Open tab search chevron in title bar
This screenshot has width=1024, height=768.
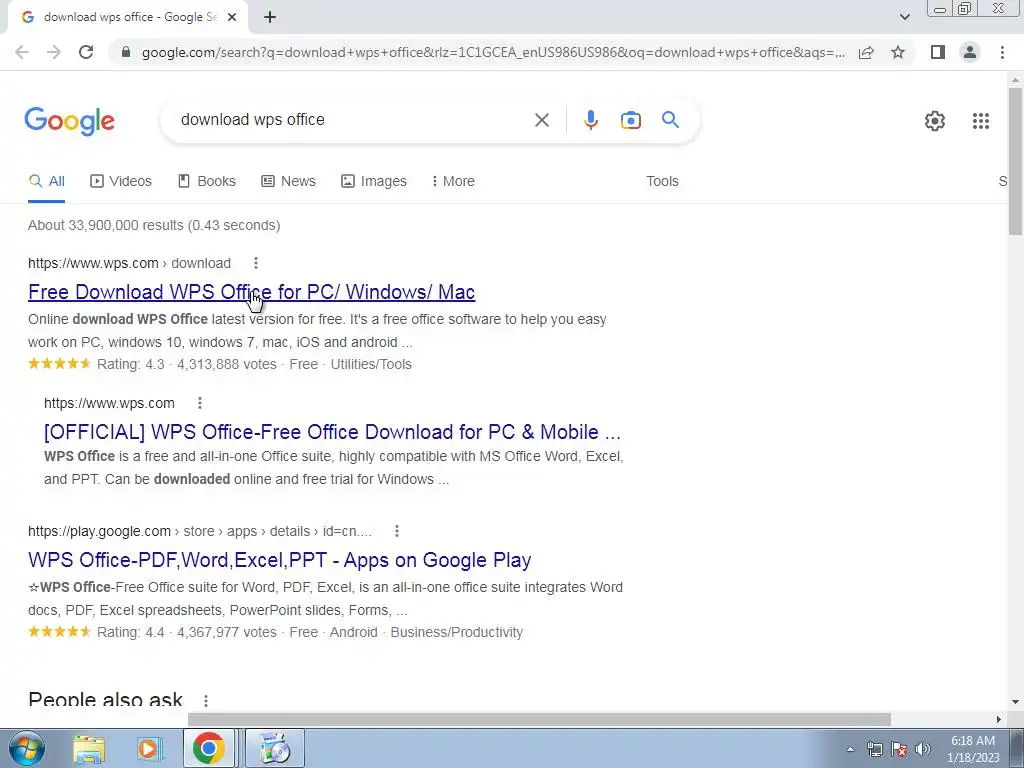[x=904, y=17]
